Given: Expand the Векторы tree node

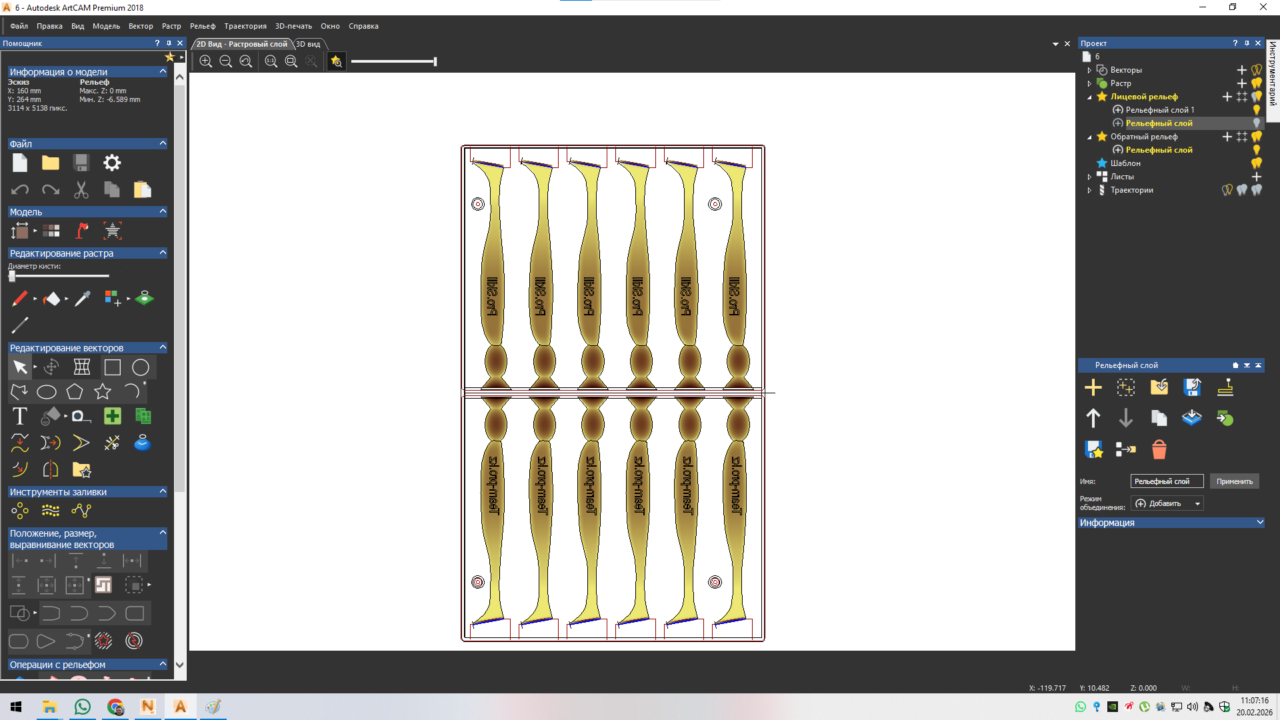Looking at the screenshot, I should click(x=1090, y=70).
